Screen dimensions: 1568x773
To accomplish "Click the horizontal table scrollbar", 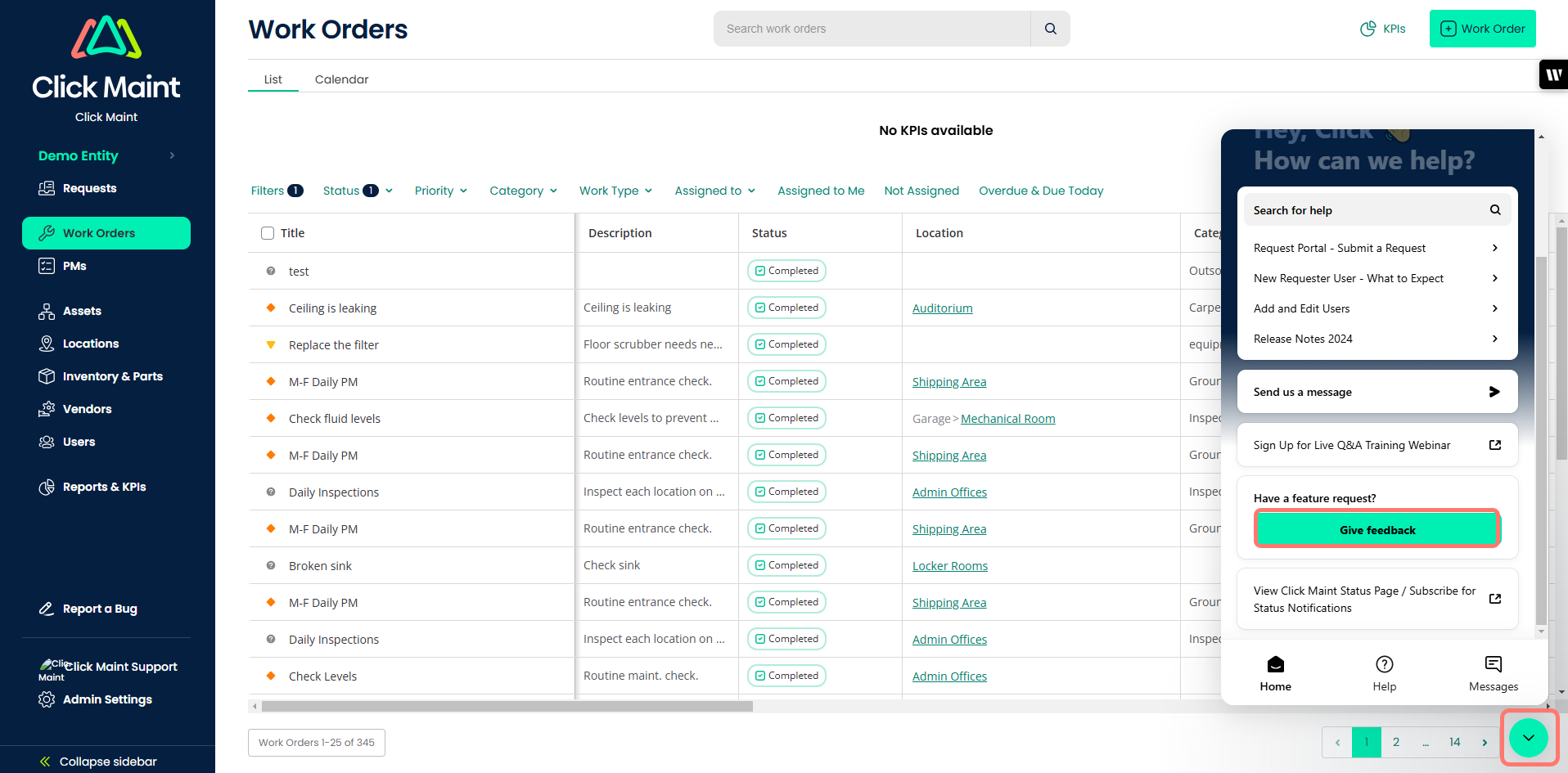I will point(507,706).
